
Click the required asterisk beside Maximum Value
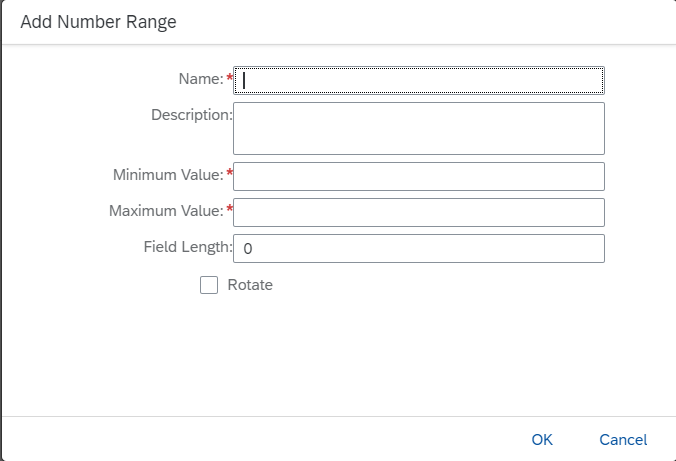[230, 210]
